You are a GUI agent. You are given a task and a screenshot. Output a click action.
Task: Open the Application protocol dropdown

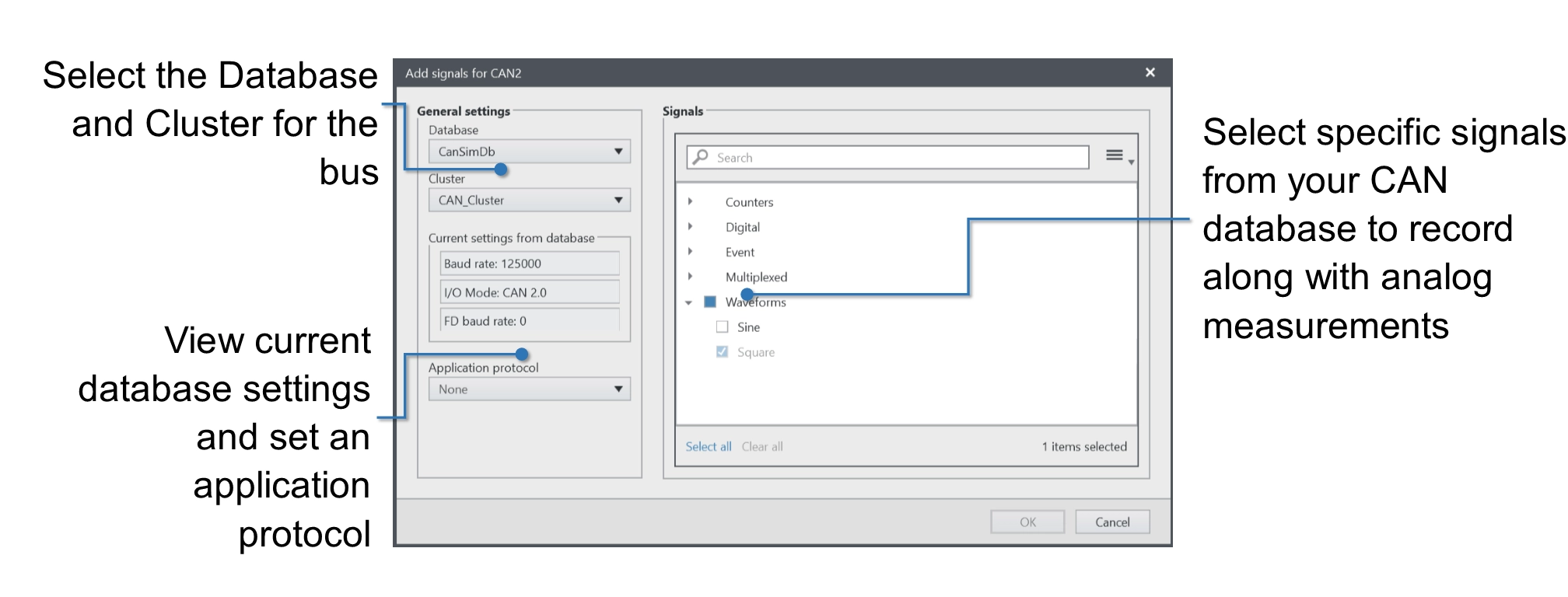[x=529, y=389]
